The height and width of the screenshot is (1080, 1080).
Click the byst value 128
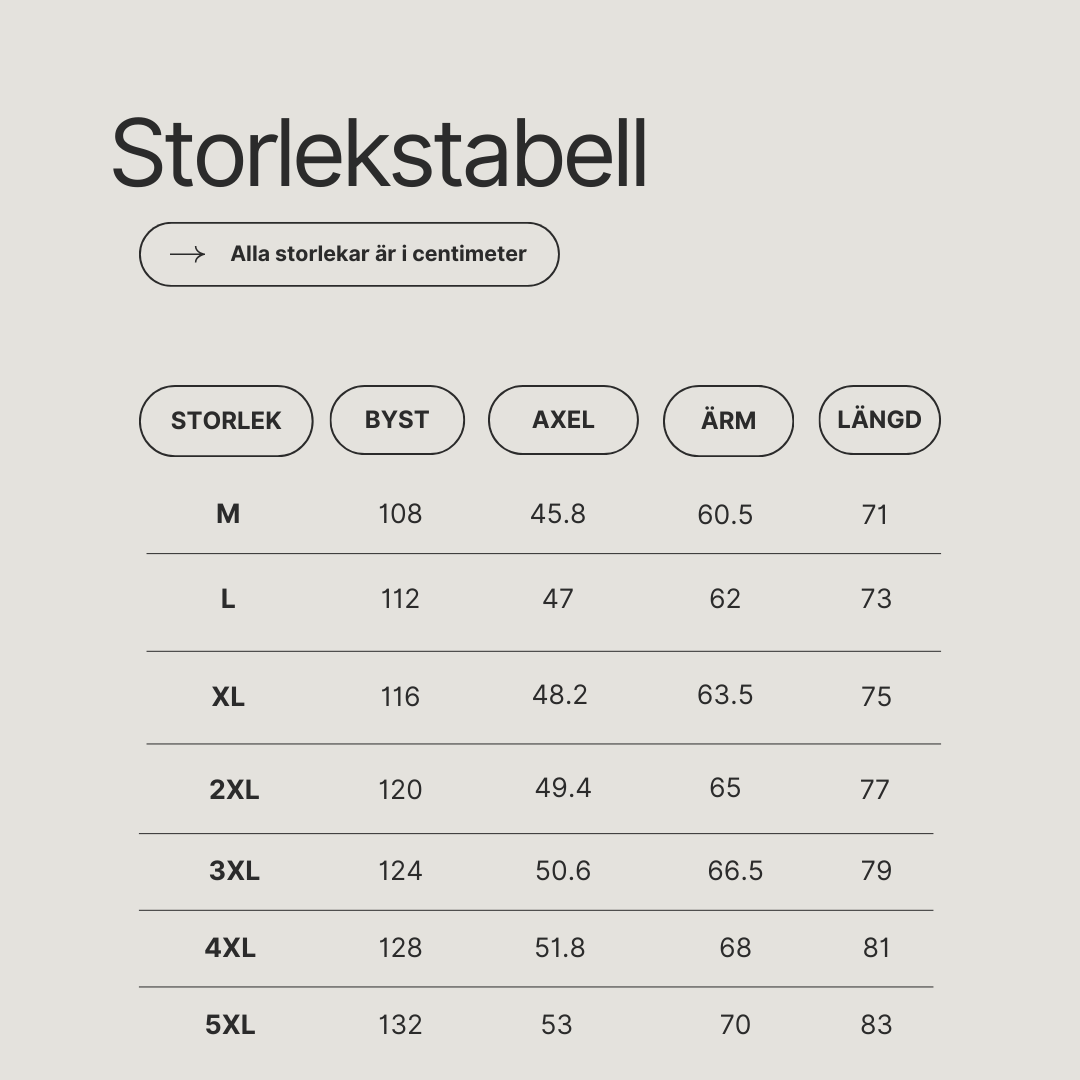point(400,948)
